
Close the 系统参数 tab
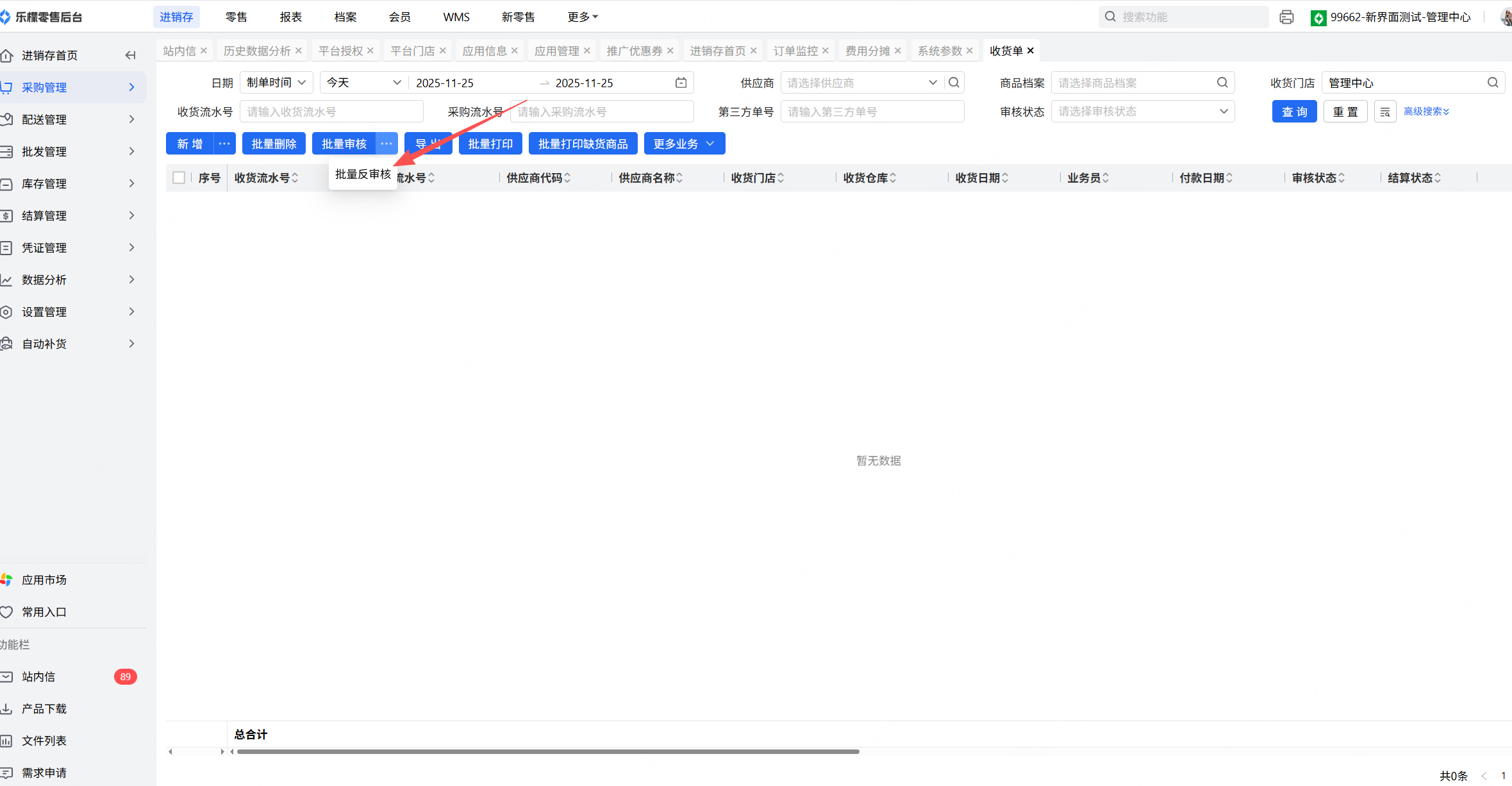970,51
